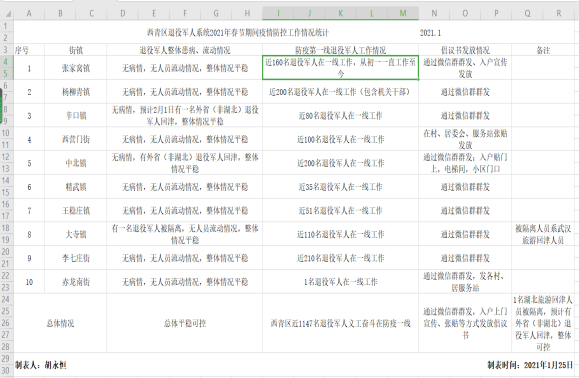Select the 制表时间 2021年1月25日 cell
The image size is (579, 378).
point(530,365)
